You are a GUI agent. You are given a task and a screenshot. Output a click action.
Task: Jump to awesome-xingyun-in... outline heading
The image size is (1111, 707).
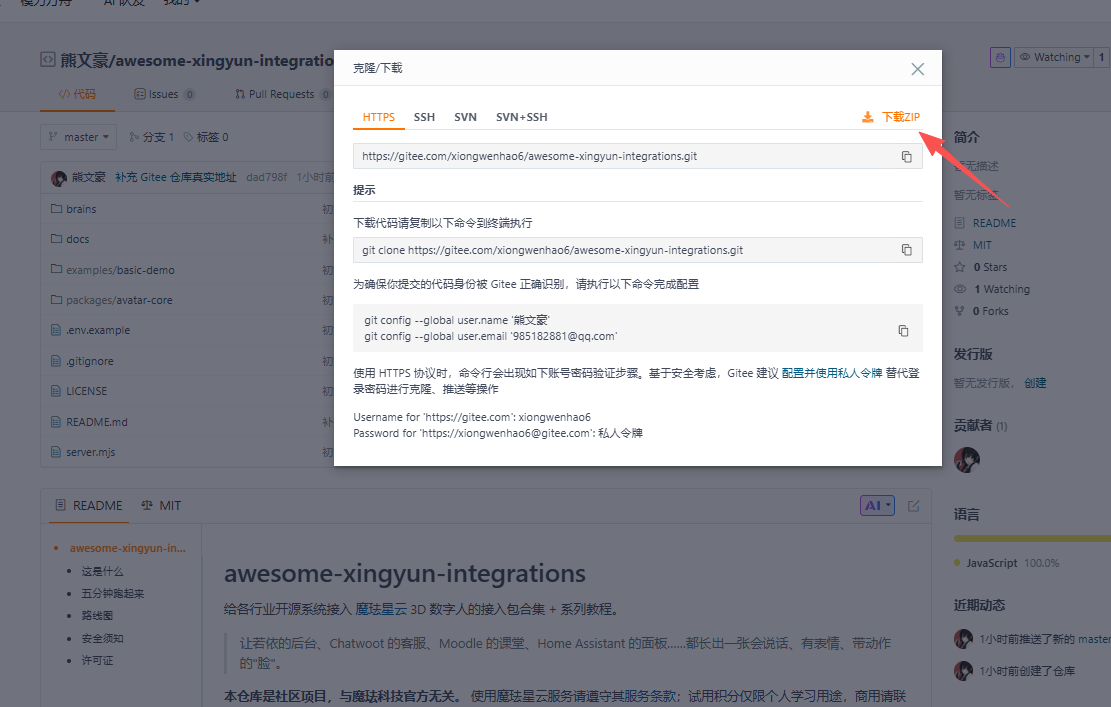pos(128,548)
